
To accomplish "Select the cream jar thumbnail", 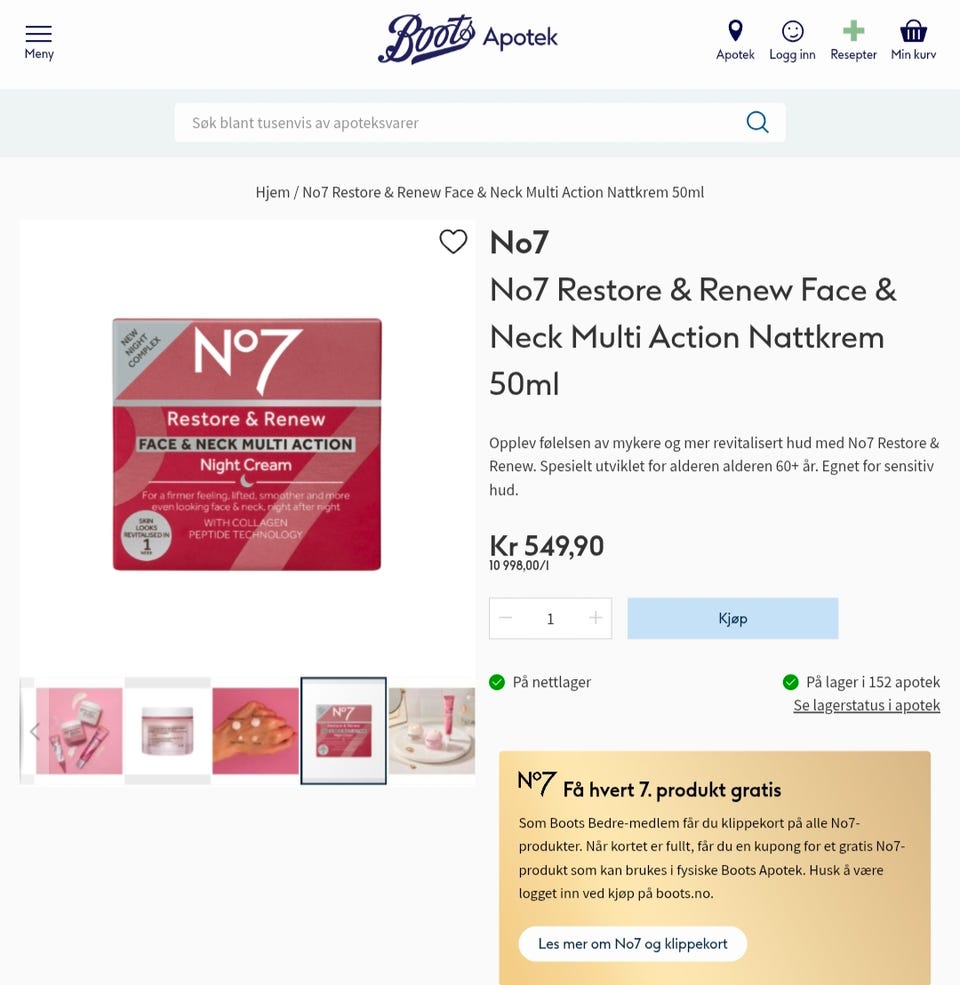I will click(168, 731).
